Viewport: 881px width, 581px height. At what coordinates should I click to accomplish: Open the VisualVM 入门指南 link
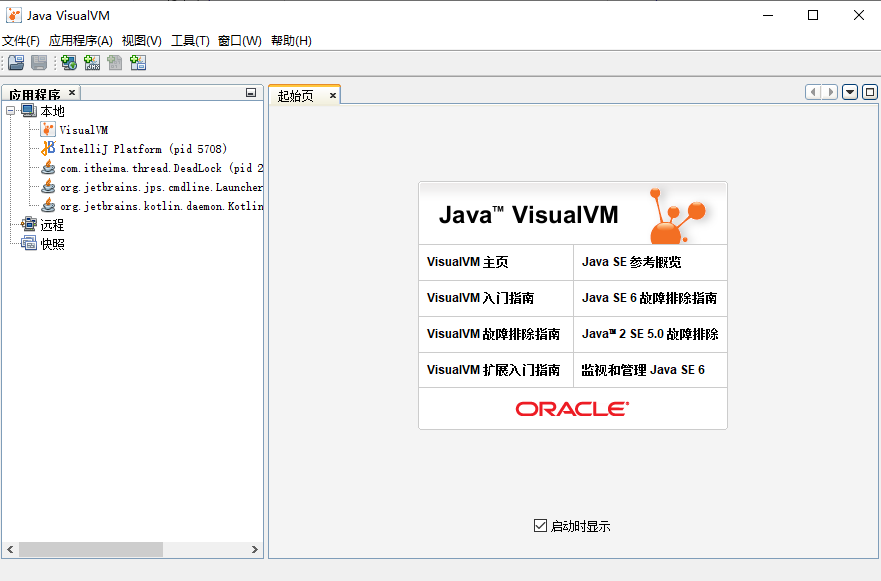coord(480,298)
